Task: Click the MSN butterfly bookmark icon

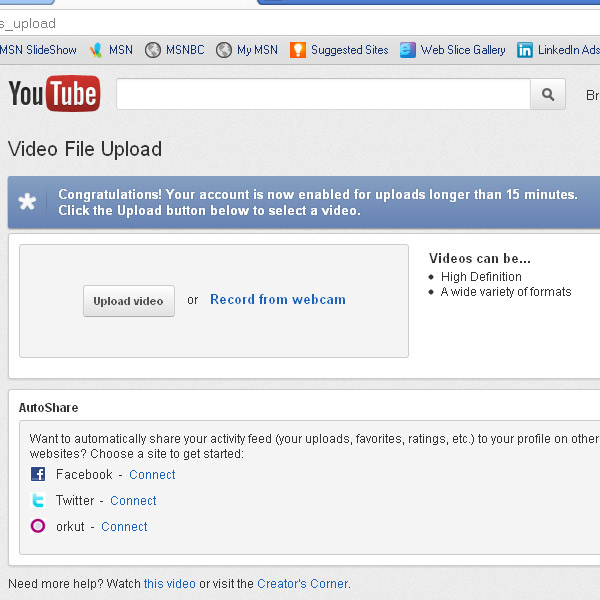Action: pos(96,50)
